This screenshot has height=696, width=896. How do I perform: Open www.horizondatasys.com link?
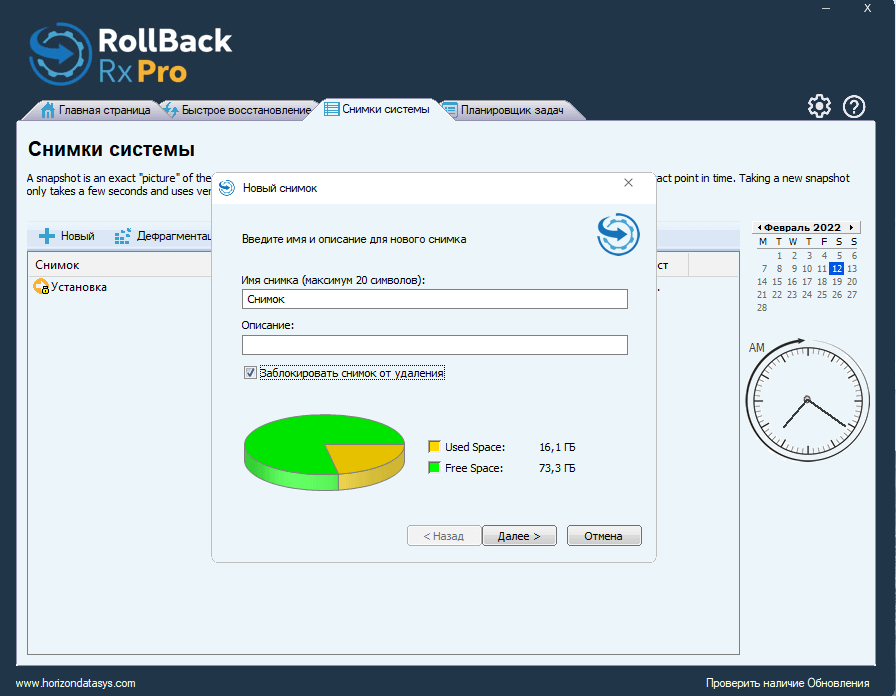coord(75,683)
